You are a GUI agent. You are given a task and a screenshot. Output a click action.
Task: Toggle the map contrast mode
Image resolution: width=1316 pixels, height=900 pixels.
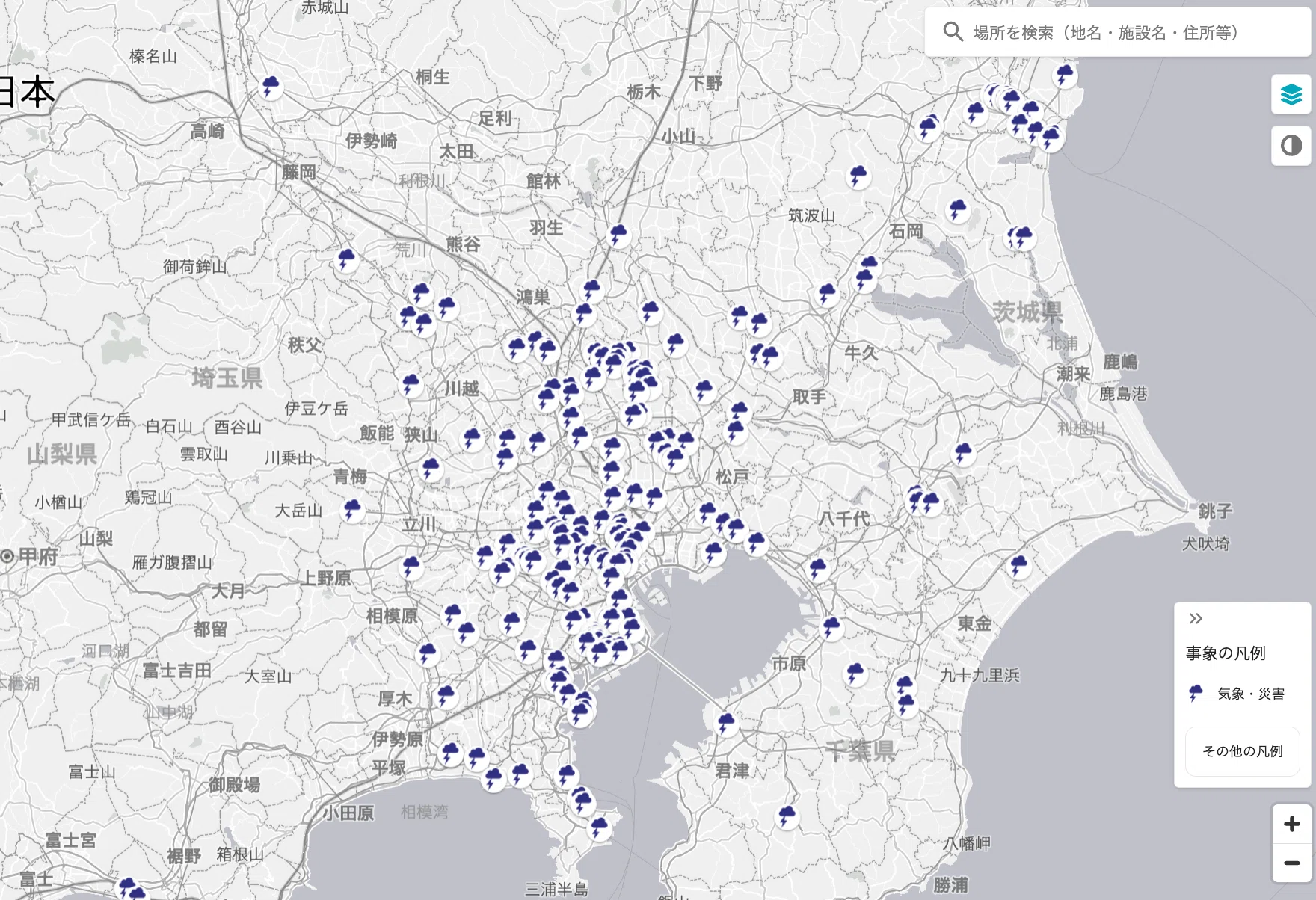click(1291, 145)
